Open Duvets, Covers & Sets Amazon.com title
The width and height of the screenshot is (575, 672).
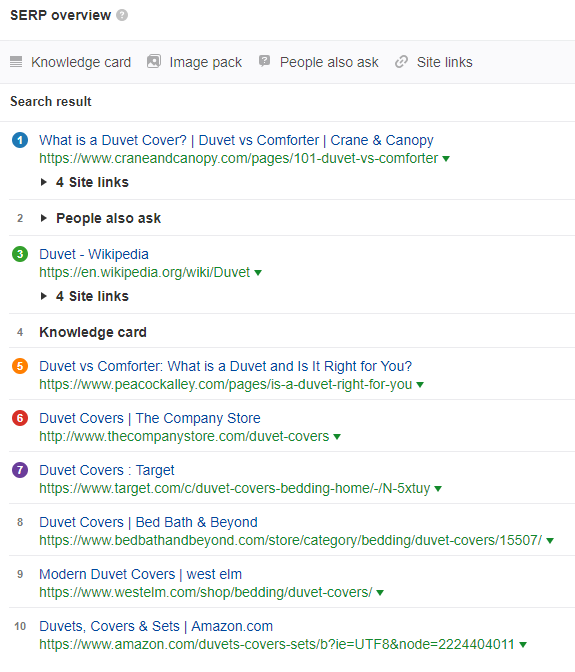[156, 626]
